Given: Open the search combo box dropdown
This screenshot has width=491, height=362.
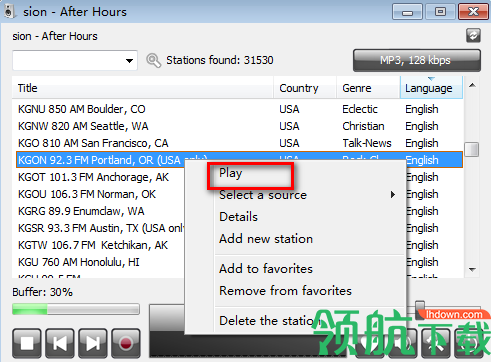Looking at the screenshot, I should coord(129,61).
